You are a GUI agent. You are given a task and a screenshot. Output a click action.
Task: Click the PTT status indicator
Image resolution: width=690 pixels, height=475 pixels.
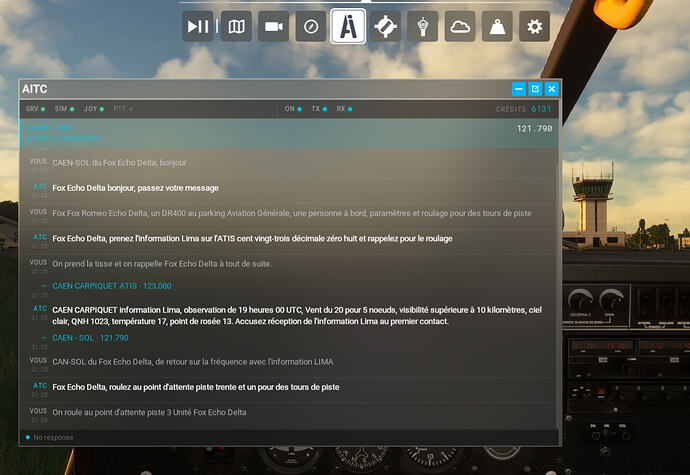point(123,109)
